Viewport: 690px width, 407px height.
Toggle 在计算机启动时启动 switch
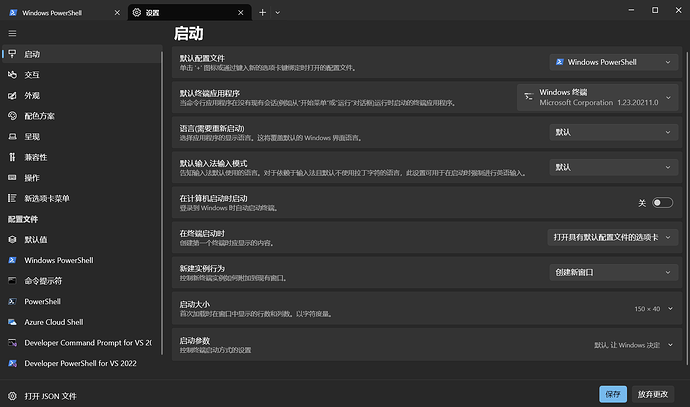coord(662,203)
